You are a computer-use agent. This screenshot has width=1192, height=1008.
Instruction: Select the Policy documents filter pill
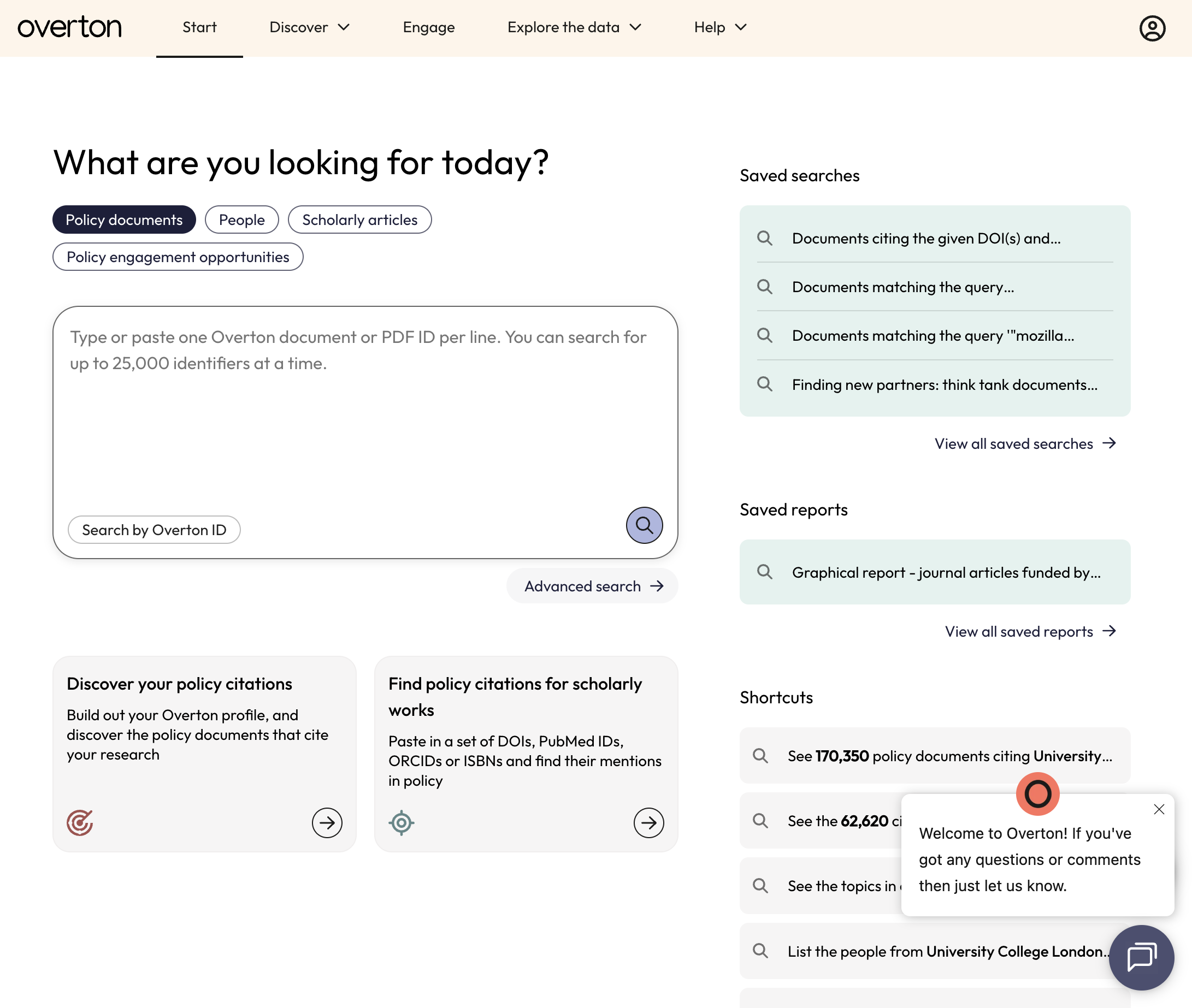click(124, 220)
